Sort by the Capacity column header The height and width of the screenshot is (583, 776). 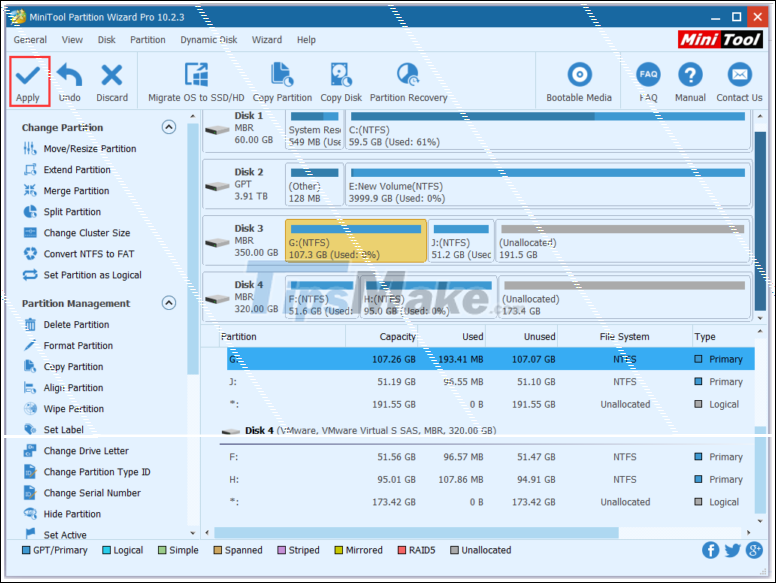point(382,337)
